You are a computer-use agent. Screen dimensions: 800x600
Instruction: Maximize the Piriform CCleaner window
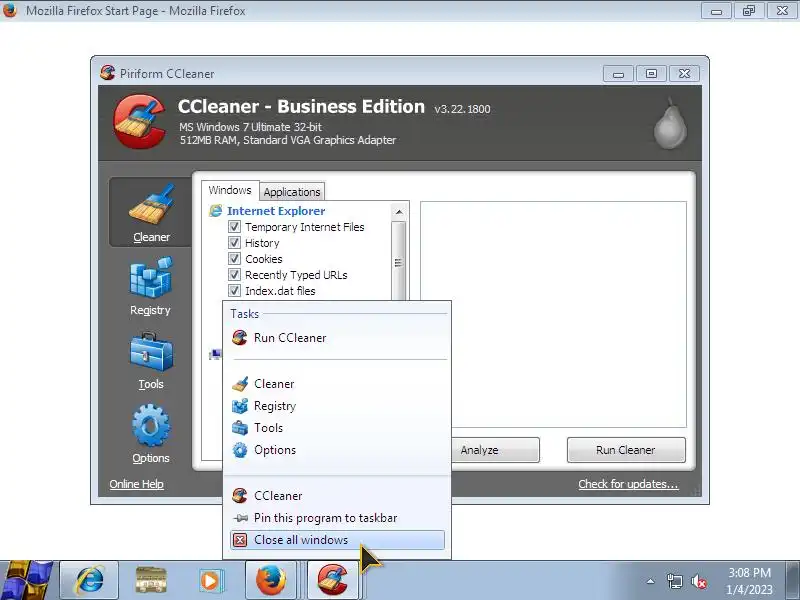tap(651, 74)
